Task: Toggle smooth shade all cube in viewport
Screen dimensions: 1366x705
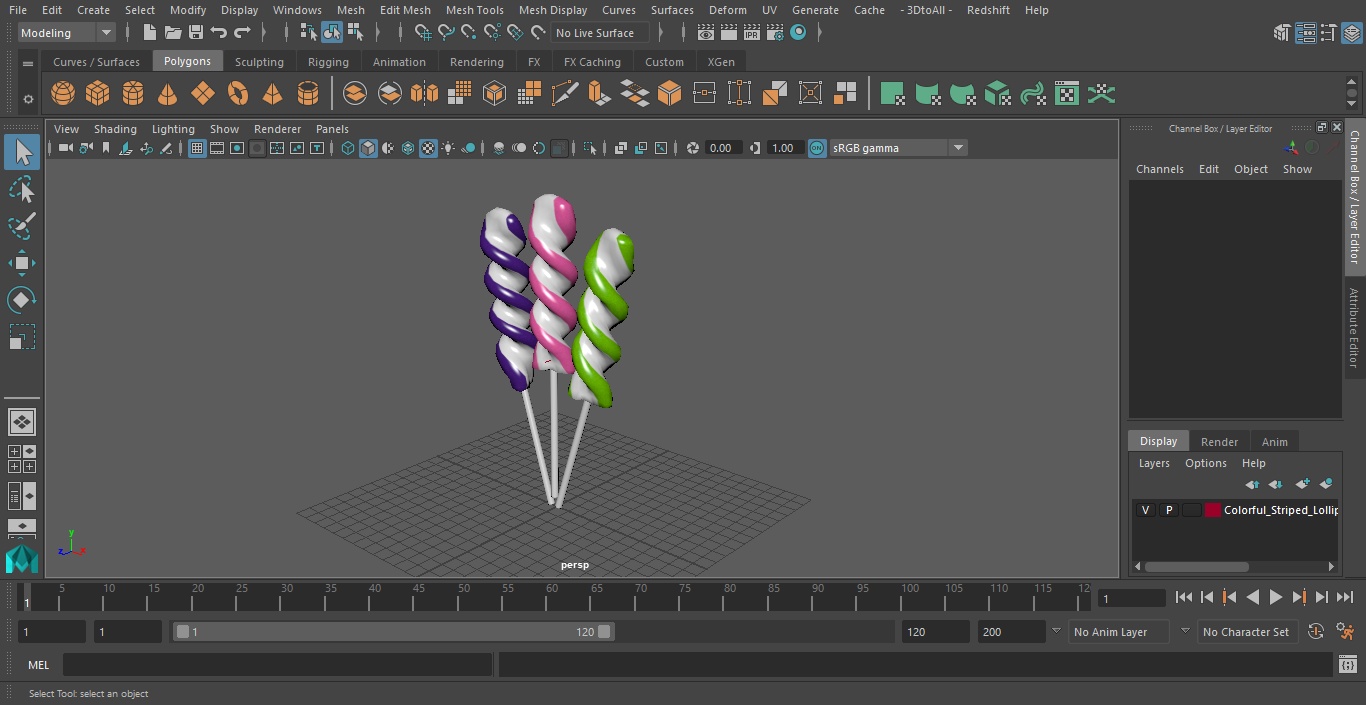Action: tap(368, 148)
